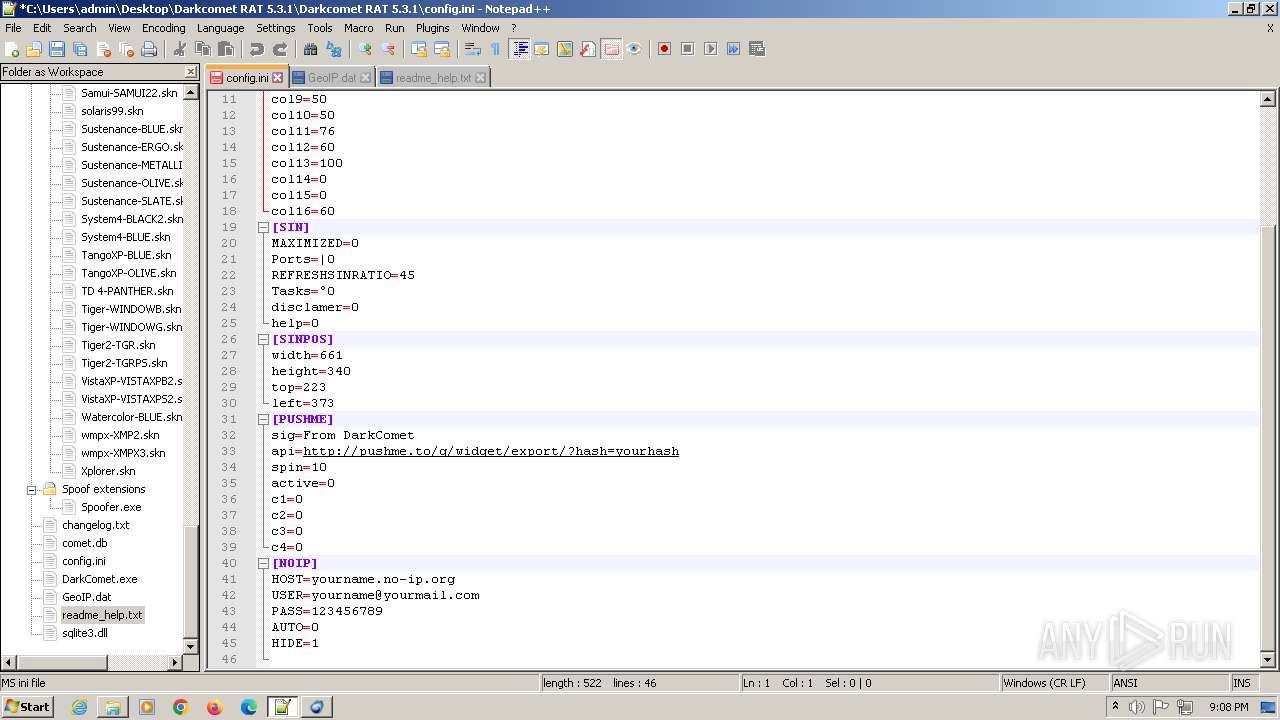Toggle the indent guide toolbar button
This screenshot has height=720, width=1280.
(520, 49)
